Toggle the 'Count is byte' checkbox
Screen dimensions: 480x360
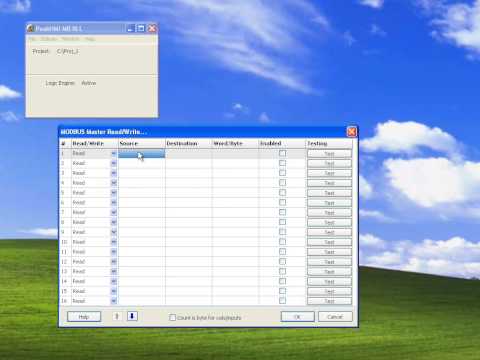click(x=172, y=317)
